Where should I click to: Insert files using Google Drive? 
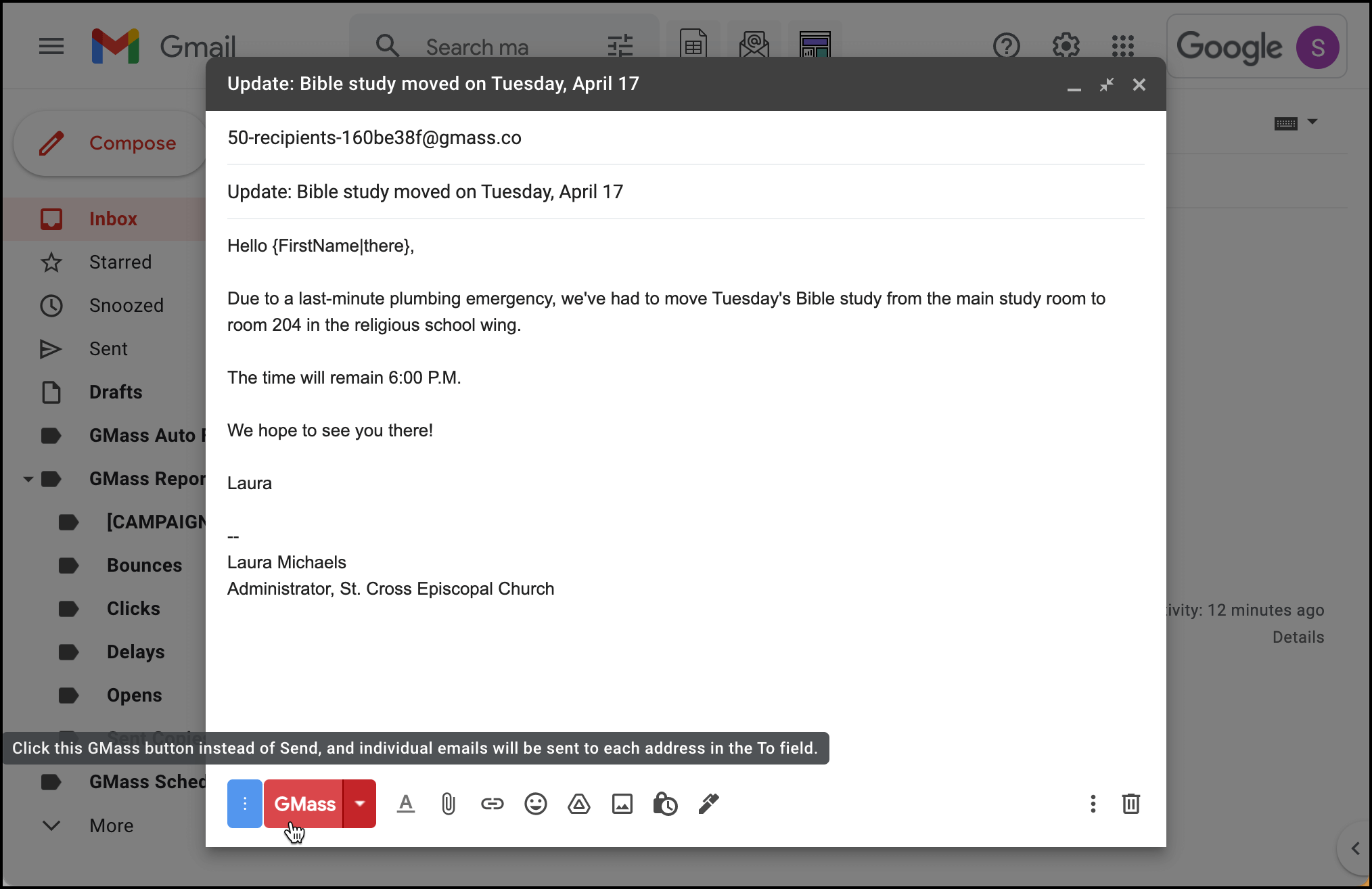click(x=579, y=804)
